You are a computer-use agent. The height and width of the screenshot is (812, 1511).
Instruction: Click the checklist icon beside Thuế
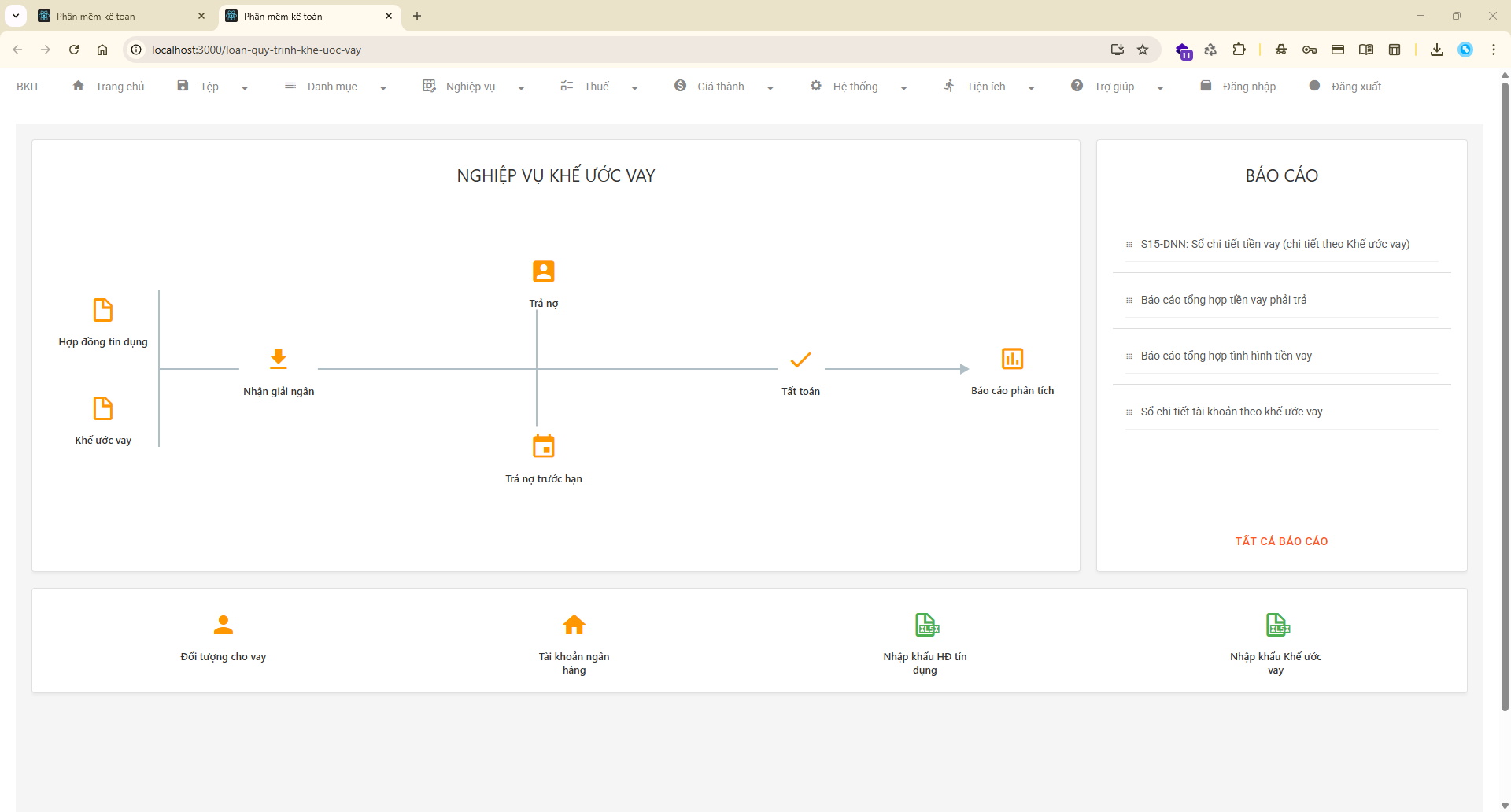(567, 86)
